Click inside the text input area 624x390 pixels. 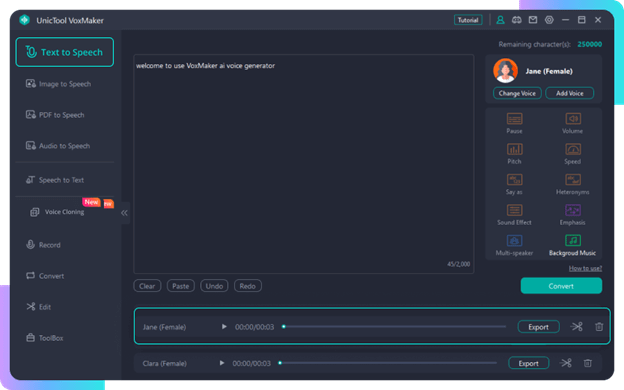coord(304,164)
